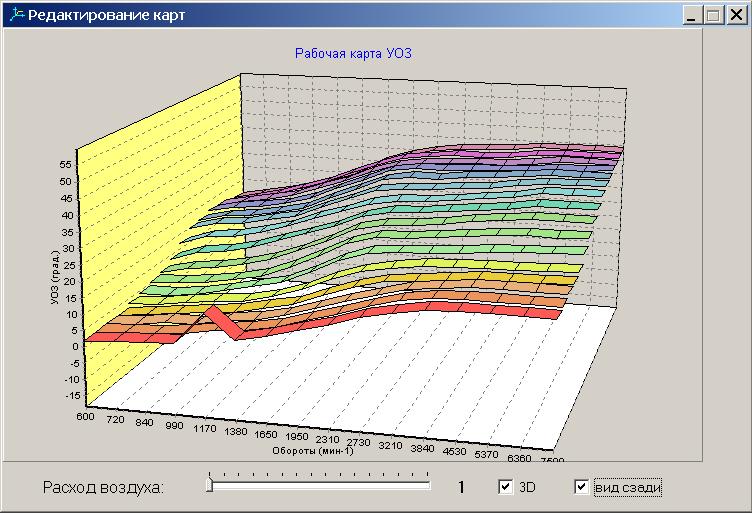This screenshot has width=752, height=513.
Task: Click the 3210 tick on the RPM axis
Action: 389,445
